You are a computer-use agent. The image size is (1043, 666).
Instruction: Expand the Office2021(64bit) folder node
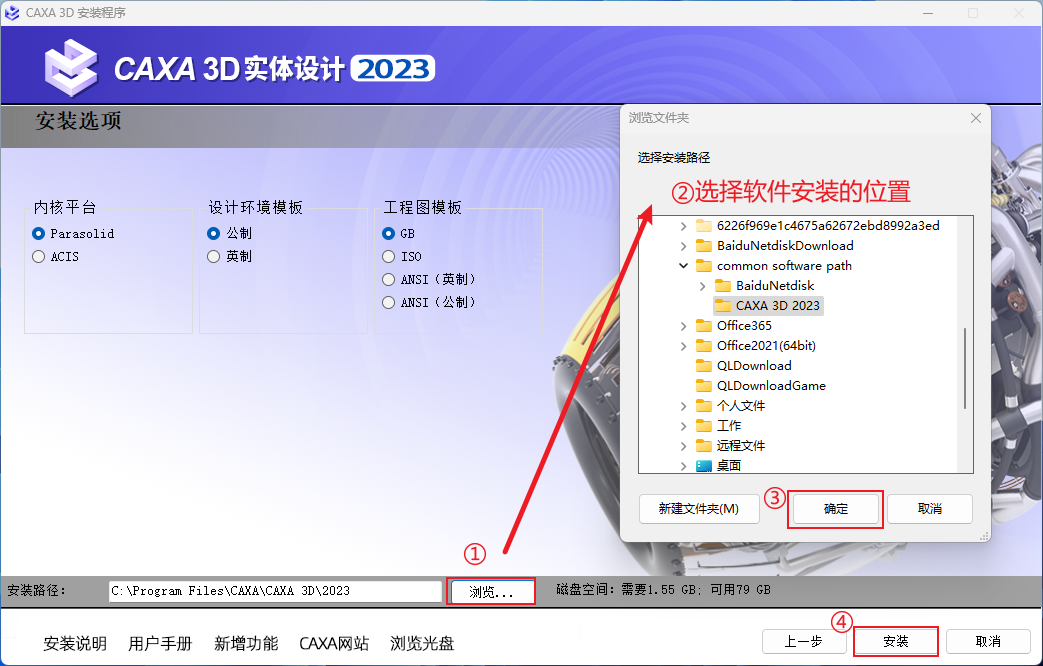click(x=683, y=346)
